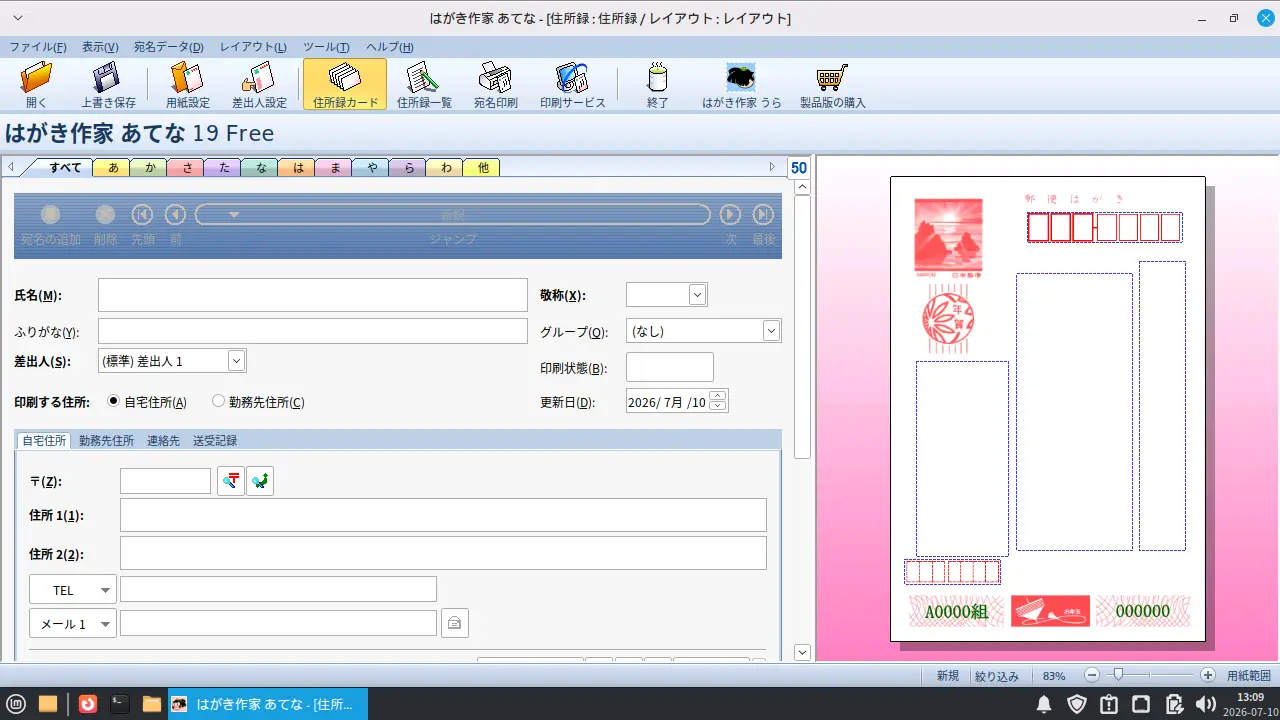Open the レイアウト(L) menu
The width and height of the screenshot is (1280, 720).
click(253, 47)
